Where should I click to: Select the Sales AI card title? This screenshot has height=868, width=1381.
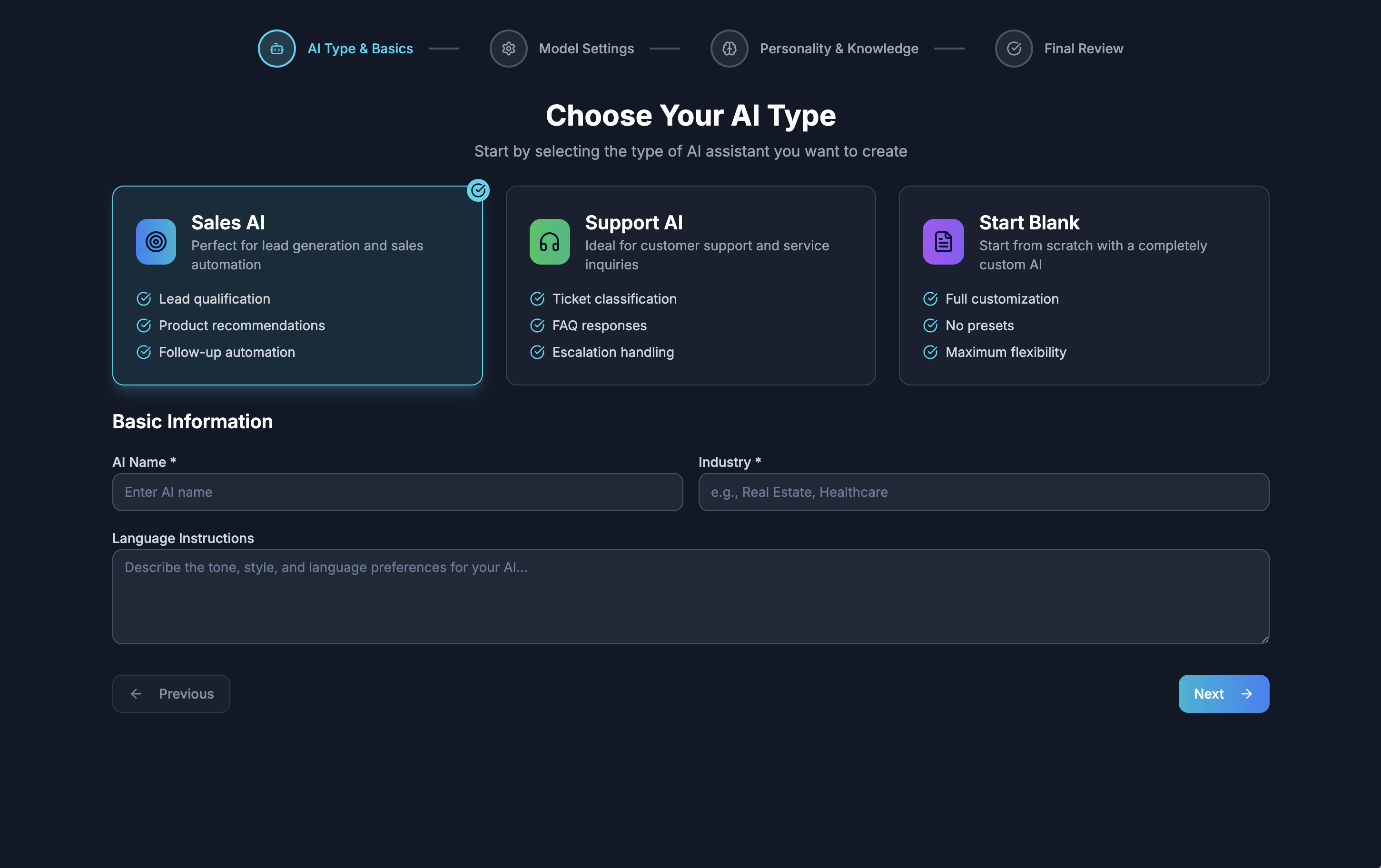point(227,222)
